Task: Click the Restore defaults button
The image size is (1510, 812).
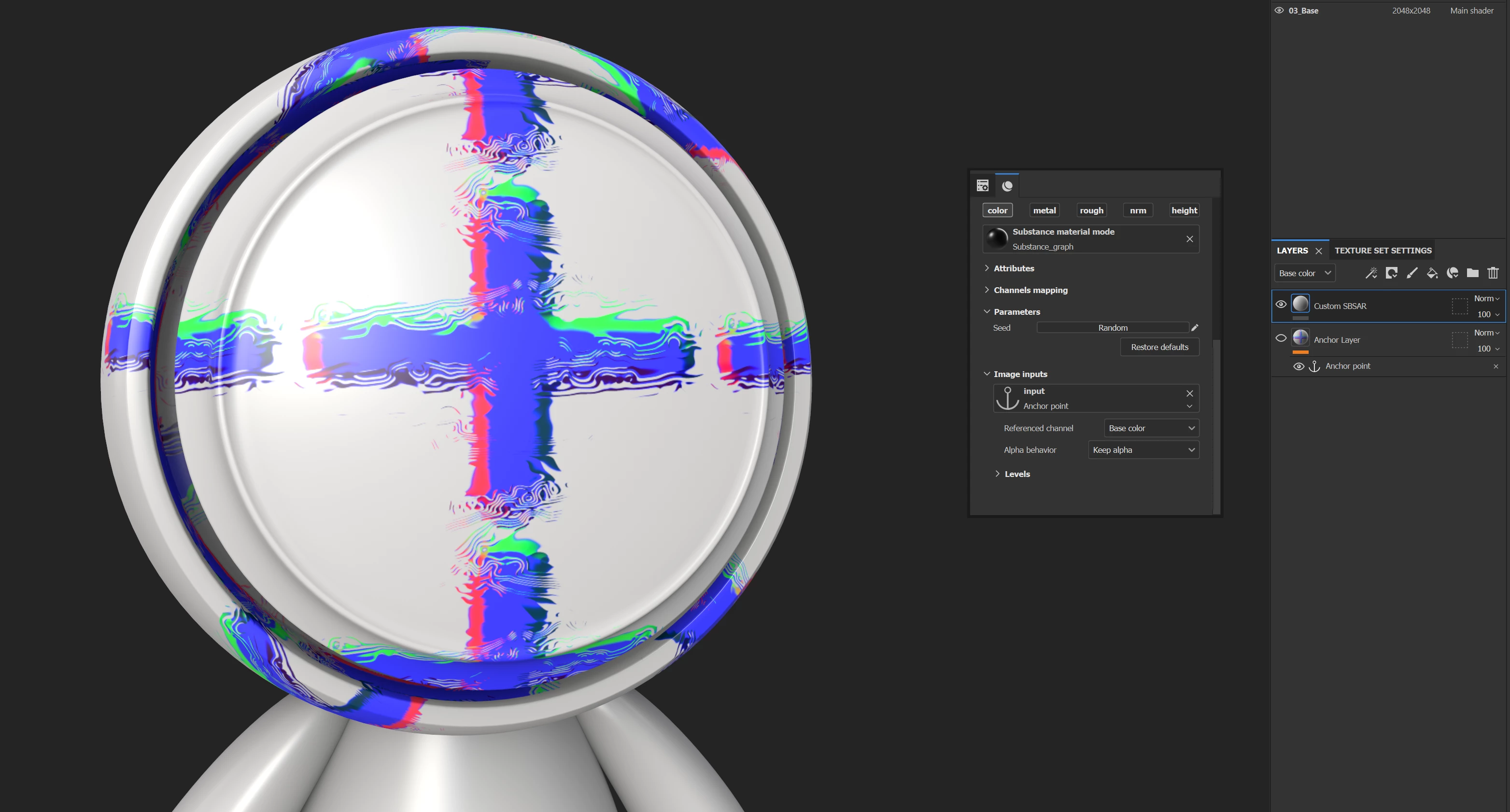Action: 1159,347
